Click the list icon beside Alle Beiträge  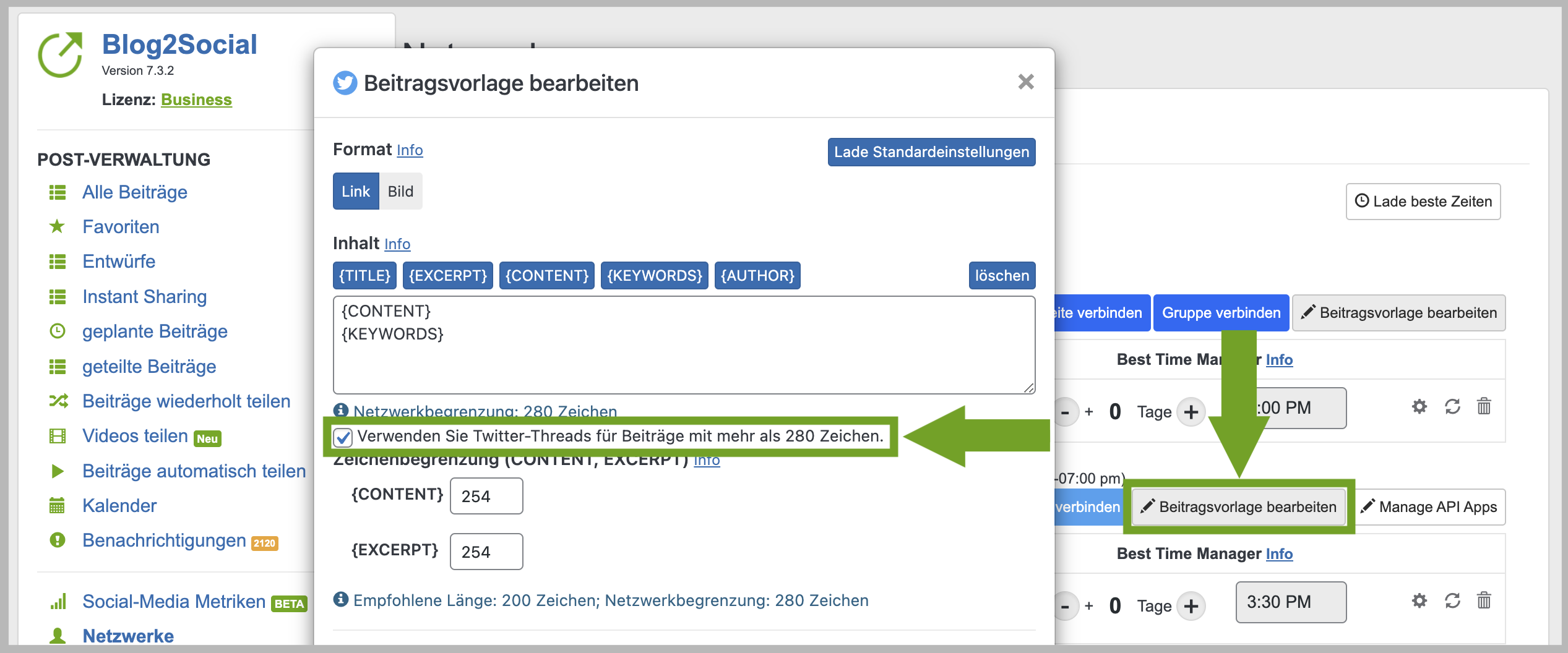(x=58, y=192)
